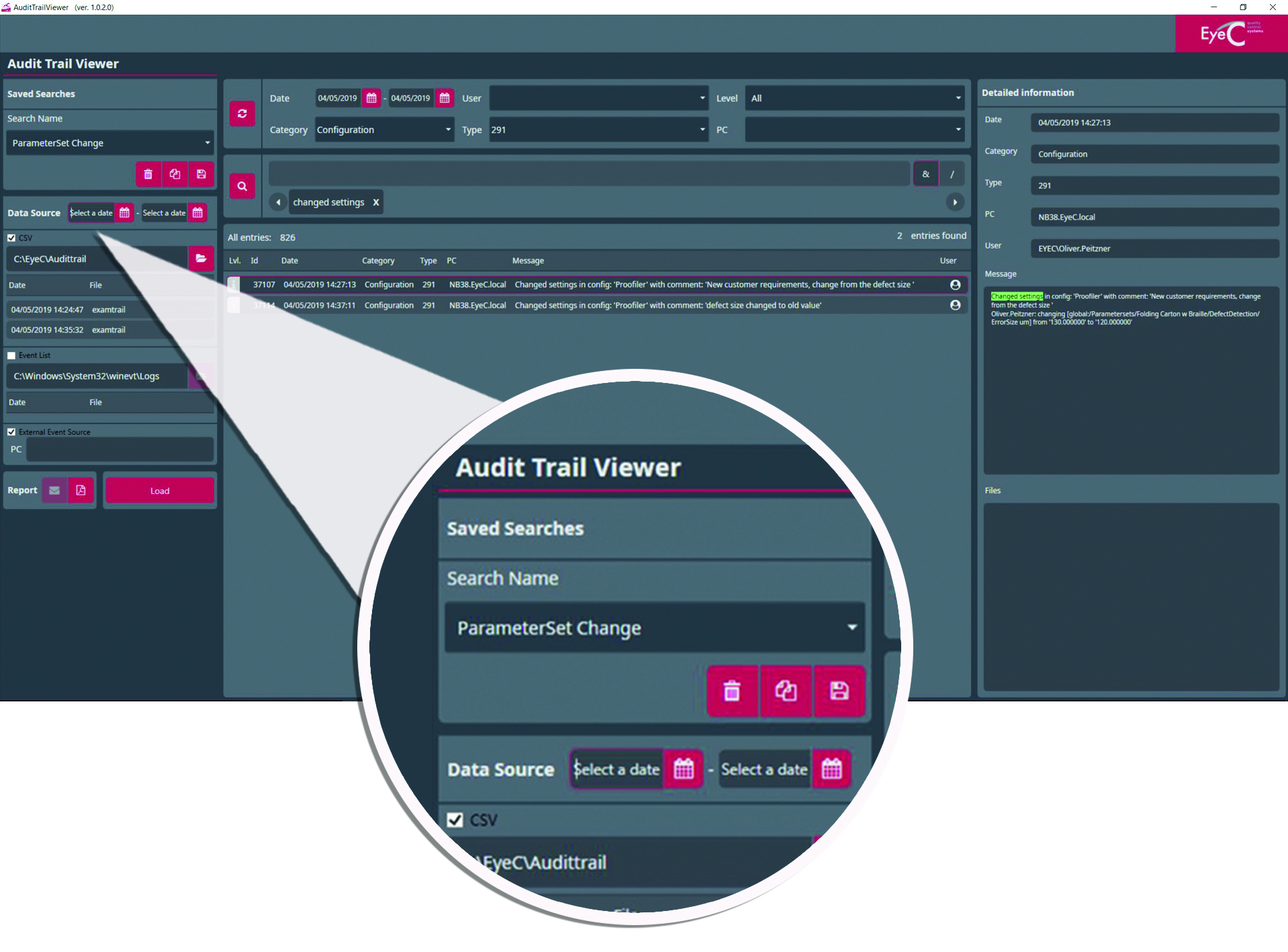Enable the Event List checkbox
The image size is (1288, 952).
11,355
